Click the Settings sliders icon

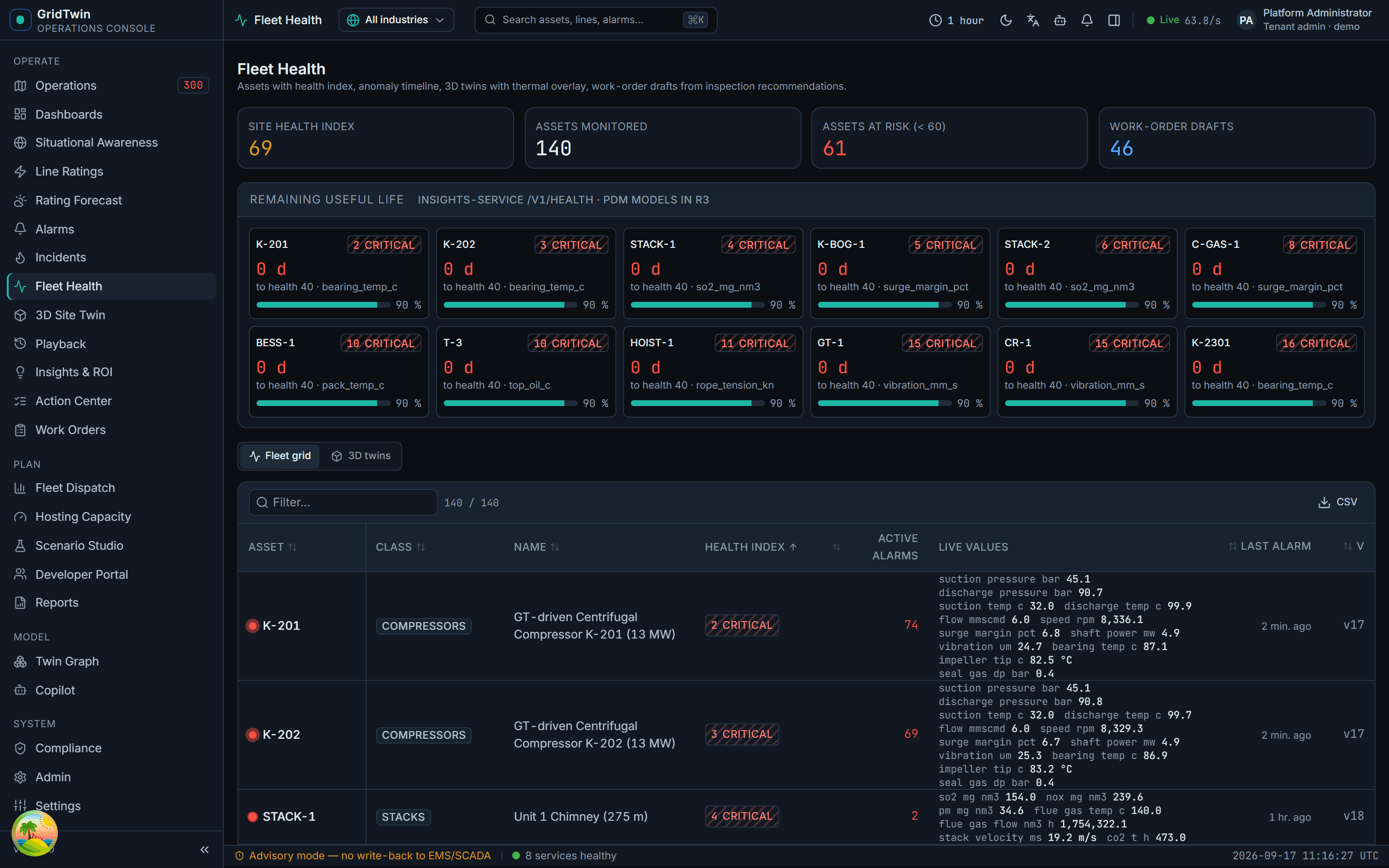[21, 805]
